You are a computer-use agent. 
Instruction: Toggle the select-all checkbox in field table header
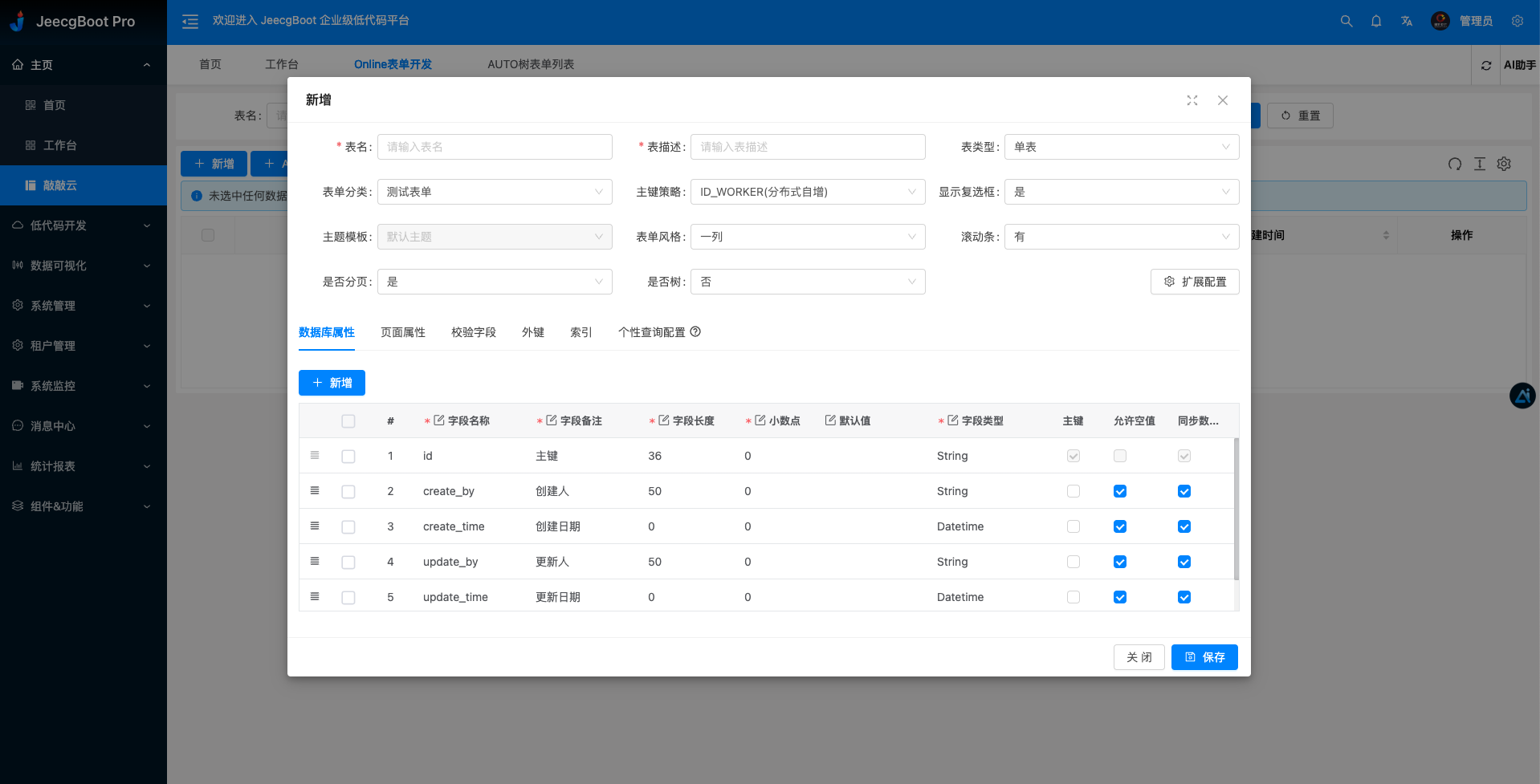(x=348, y=421)
